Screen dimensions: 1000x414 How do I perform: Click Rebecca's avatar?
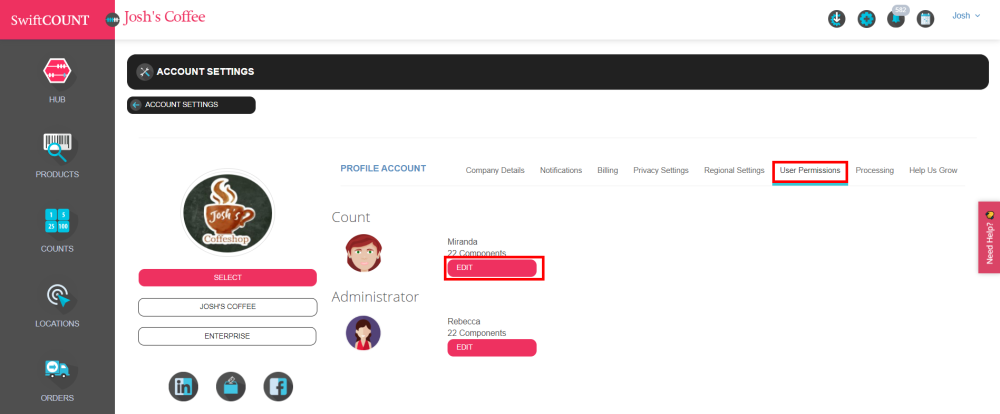click(364, 333)
